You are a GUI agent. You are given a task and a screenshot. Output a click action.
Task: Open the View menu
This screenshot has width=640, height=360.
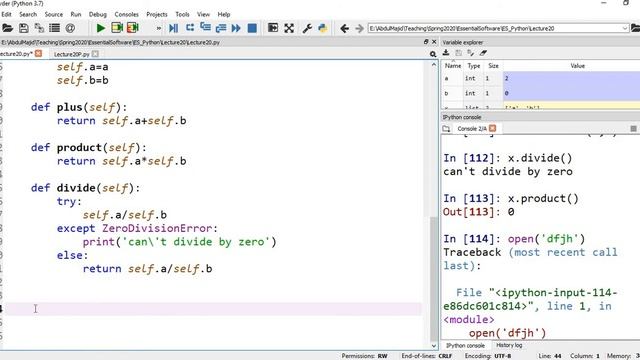[203, 14]
